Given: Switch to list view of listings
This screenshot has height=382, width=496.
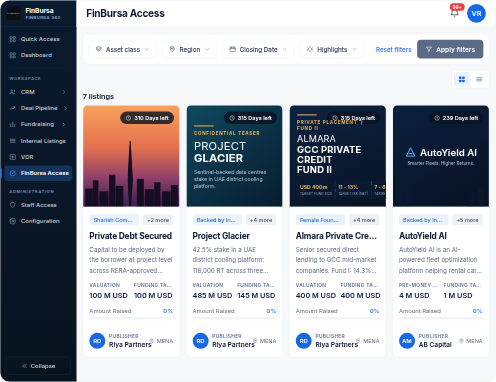Looking at the screenshot, I should tap(479, 79).
